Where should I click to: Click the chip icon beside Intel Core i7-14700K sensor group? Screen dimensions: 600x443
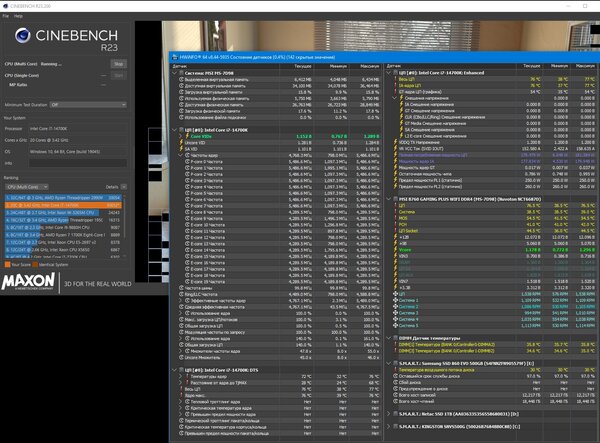(181, 130)
